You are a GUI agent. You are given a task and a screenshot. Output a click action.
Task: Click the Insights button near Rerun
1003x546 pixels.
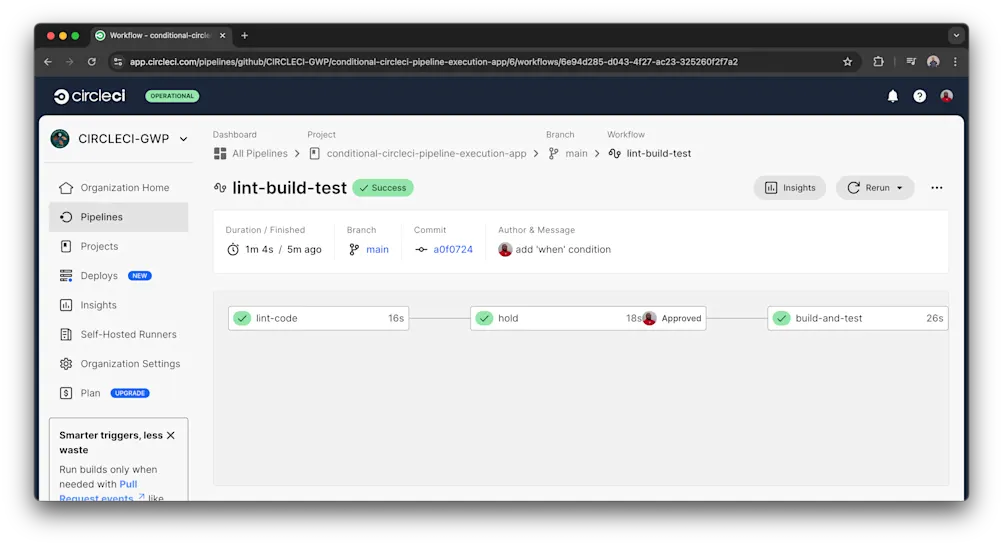[x=790, y=188]
